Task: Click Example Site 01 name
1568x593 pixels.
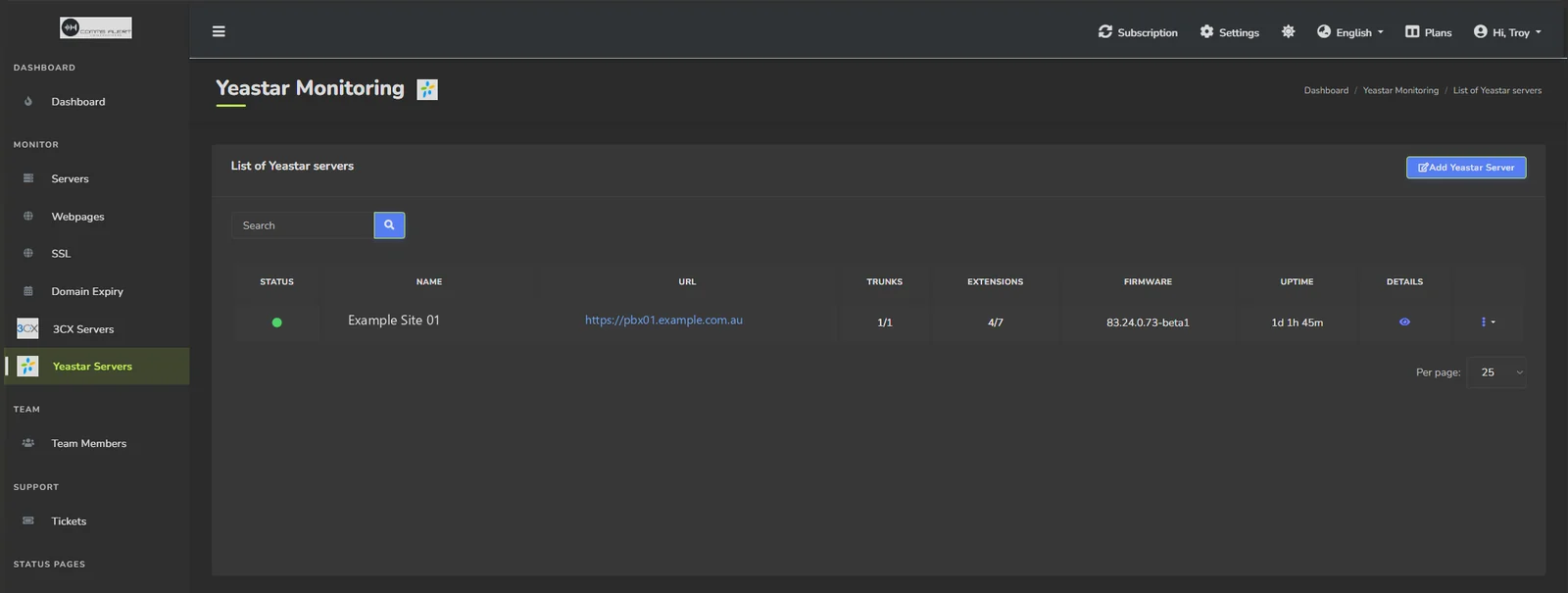Action: tap(394, 321)
